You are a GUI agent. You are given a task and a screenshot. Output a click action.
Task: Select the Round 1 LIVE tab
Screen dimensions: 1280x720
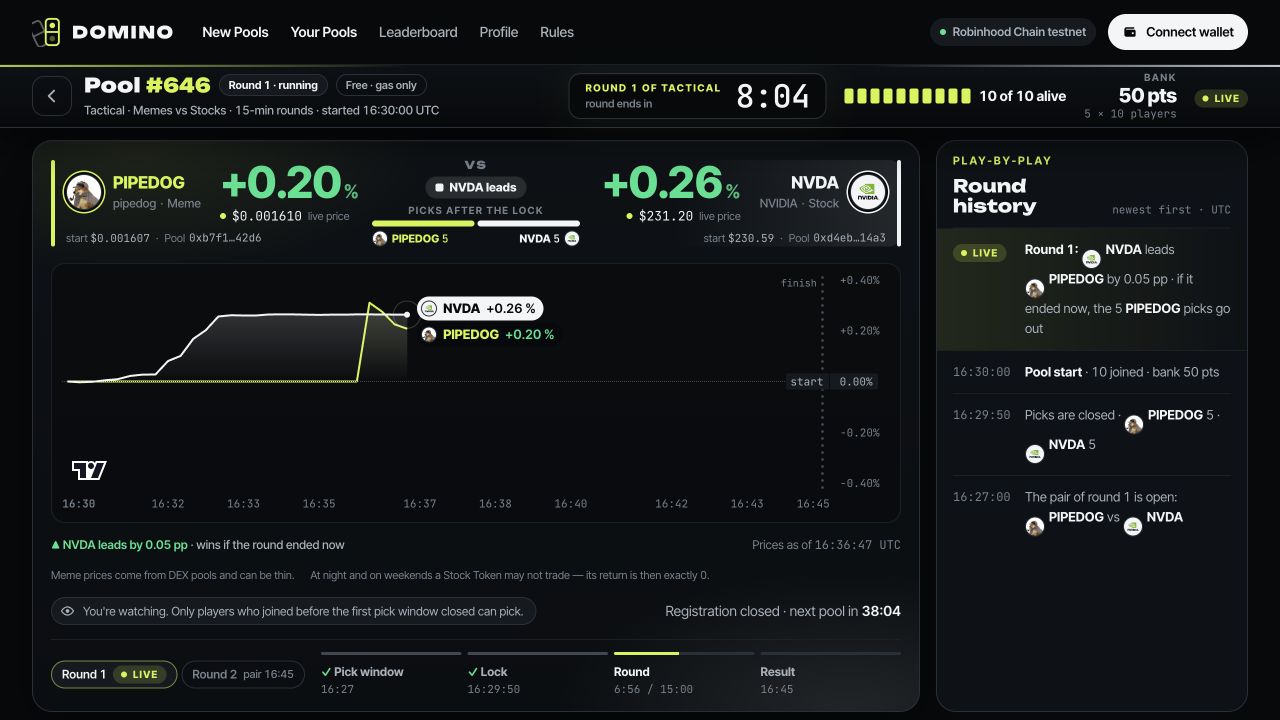(114, 675)
